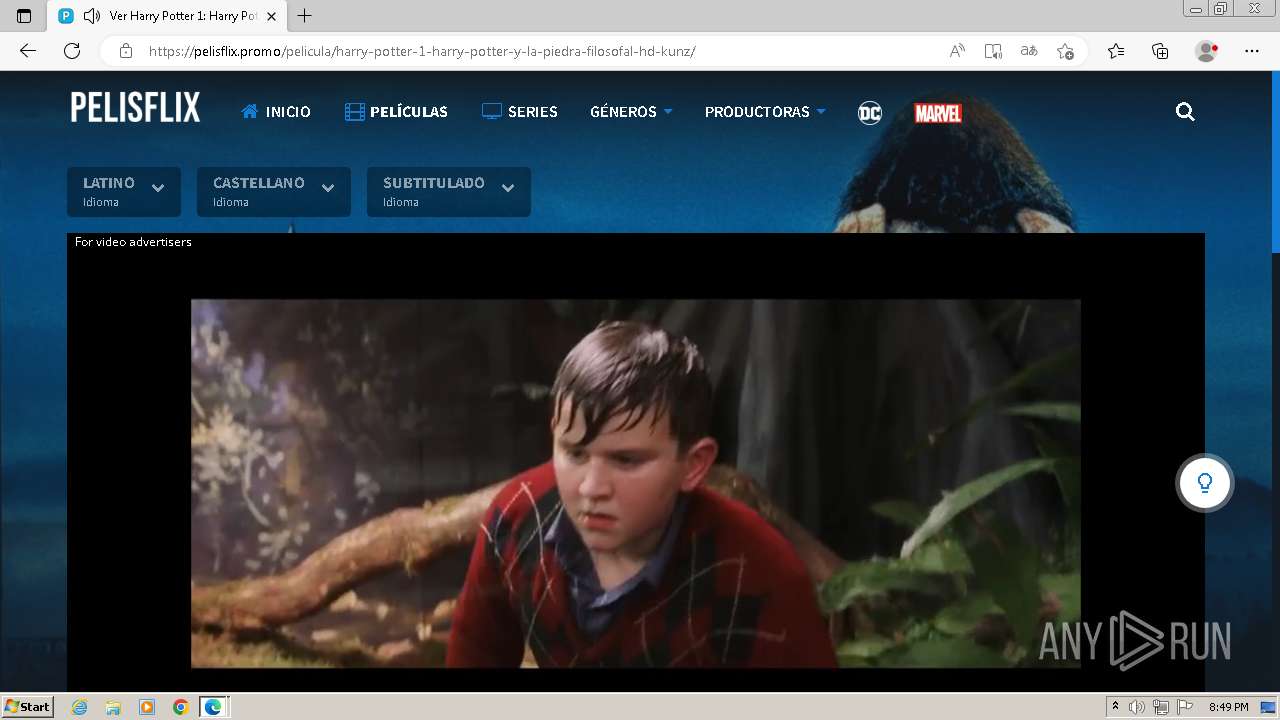Open the browser profile icon
Screen dimensions: 1280x720
coord(1206,51)
